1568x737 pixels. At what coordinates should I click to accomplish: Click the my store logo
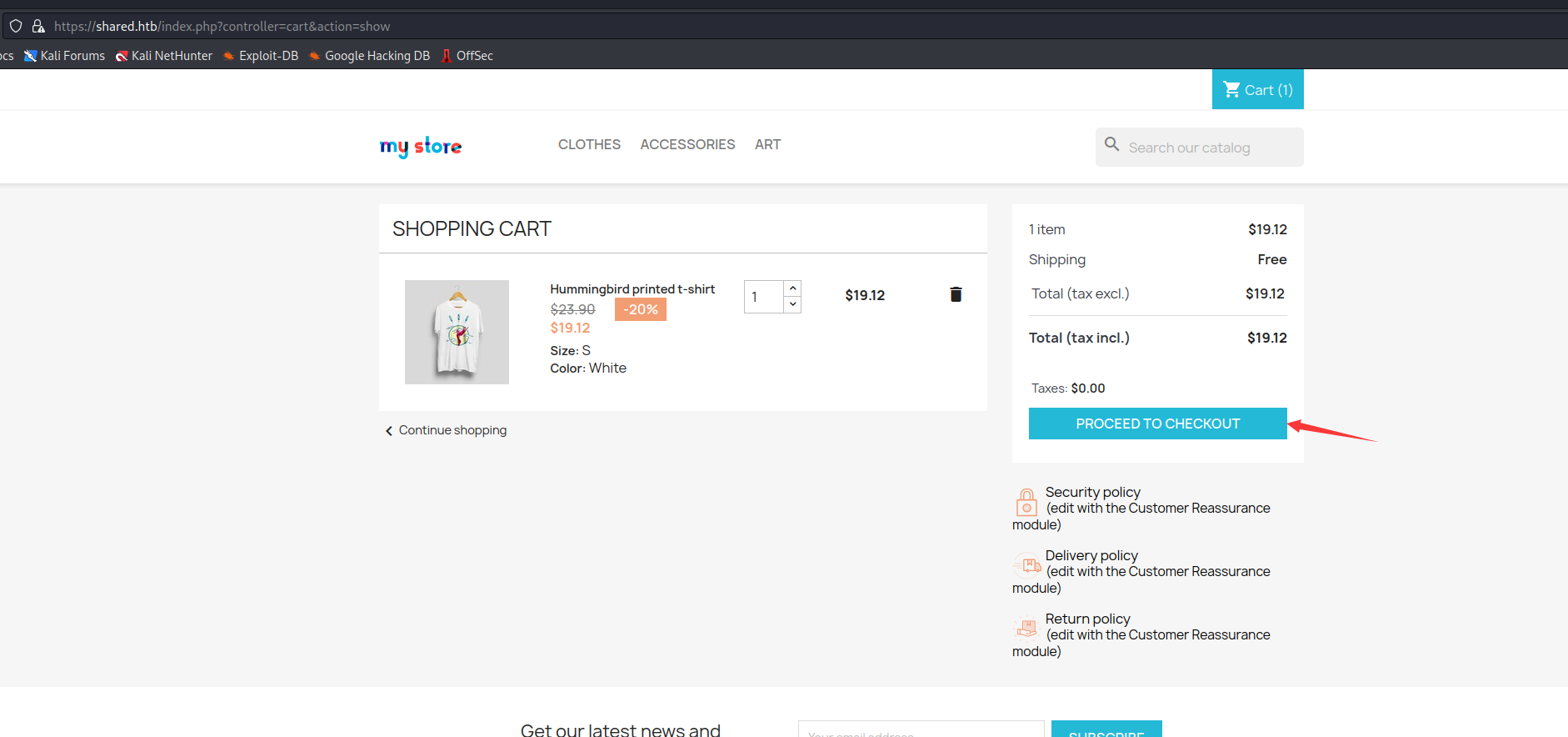click(421, 147)
